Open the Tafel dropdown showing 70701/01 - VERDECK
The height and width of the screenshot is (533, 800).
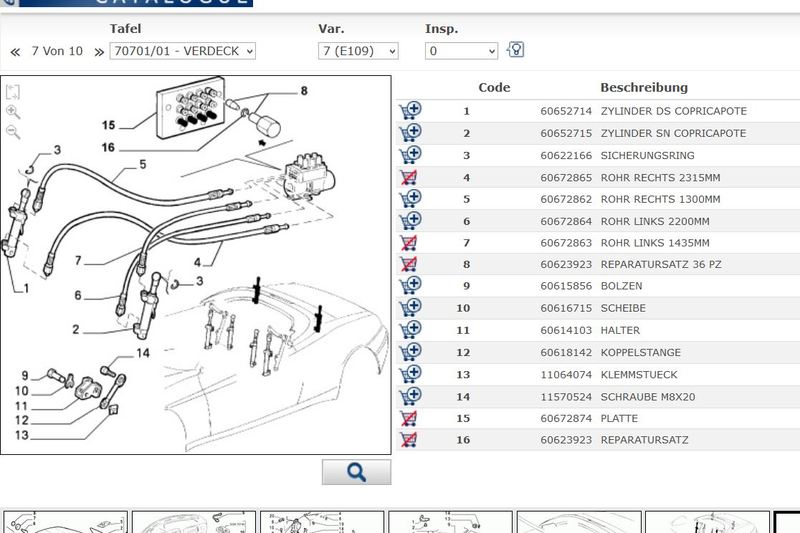click(x=182, y=51)
